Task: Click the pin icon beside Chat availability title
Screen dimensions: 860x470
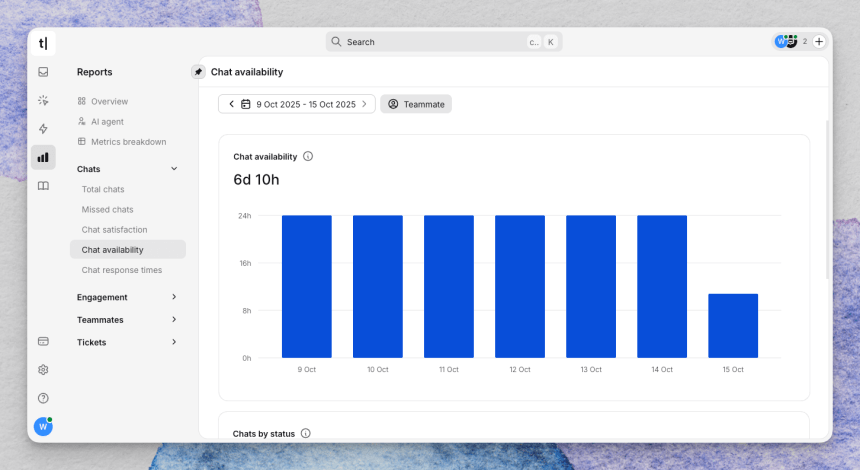Action: 198,72
